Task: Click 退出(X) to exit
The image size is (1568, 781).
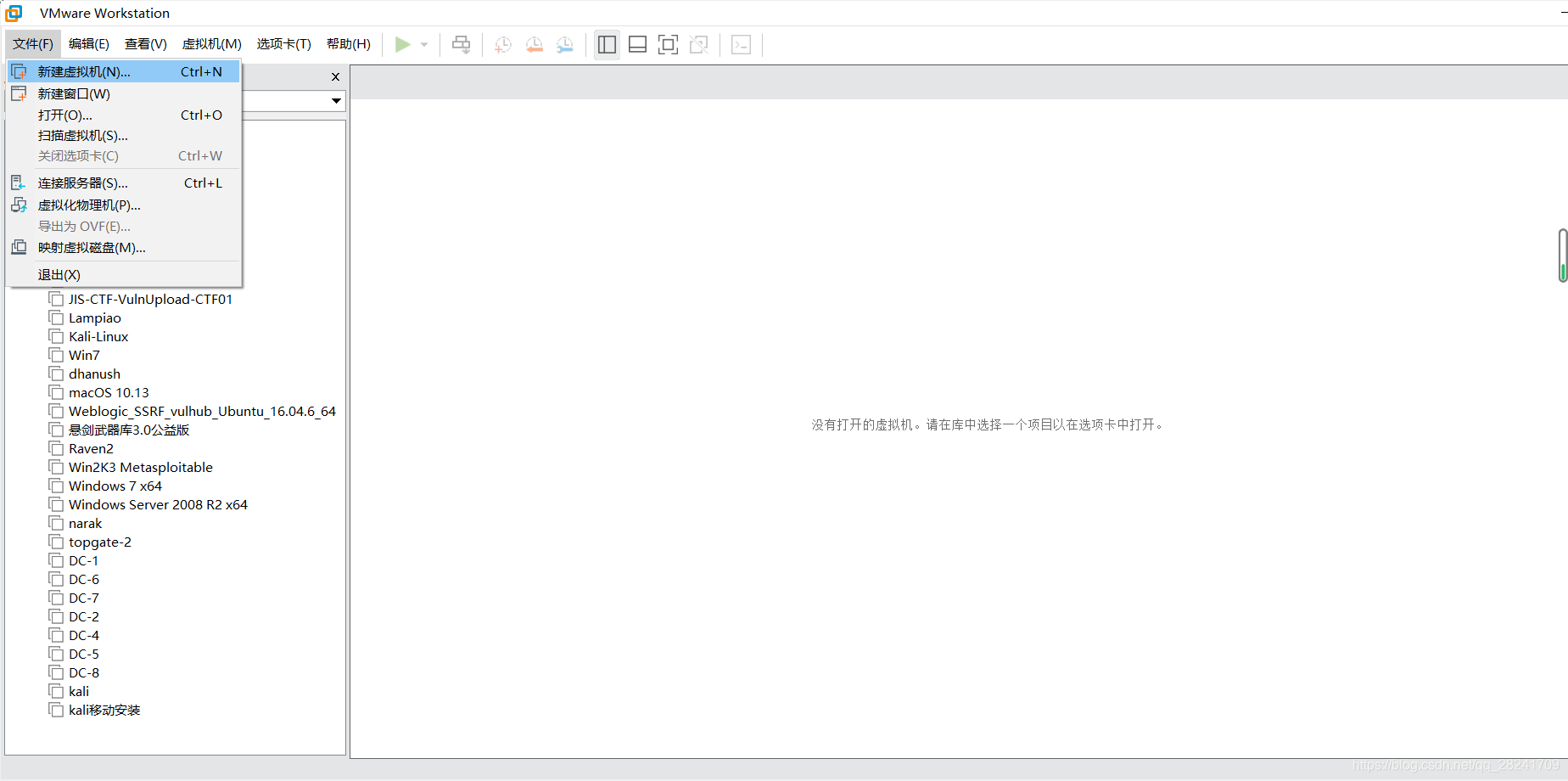Action: (124, 275)
